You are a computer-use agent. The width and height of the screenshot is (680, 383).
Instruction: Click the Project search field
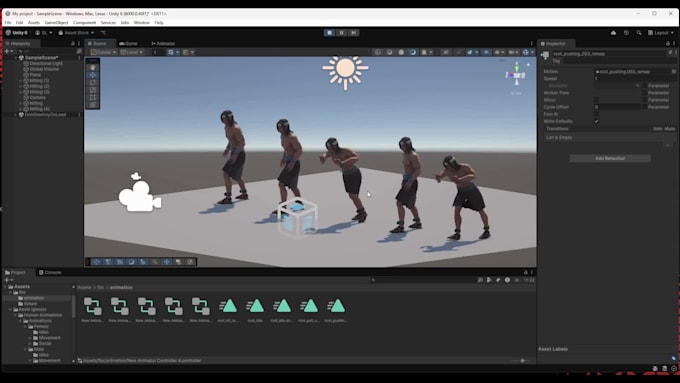point(423,280)
